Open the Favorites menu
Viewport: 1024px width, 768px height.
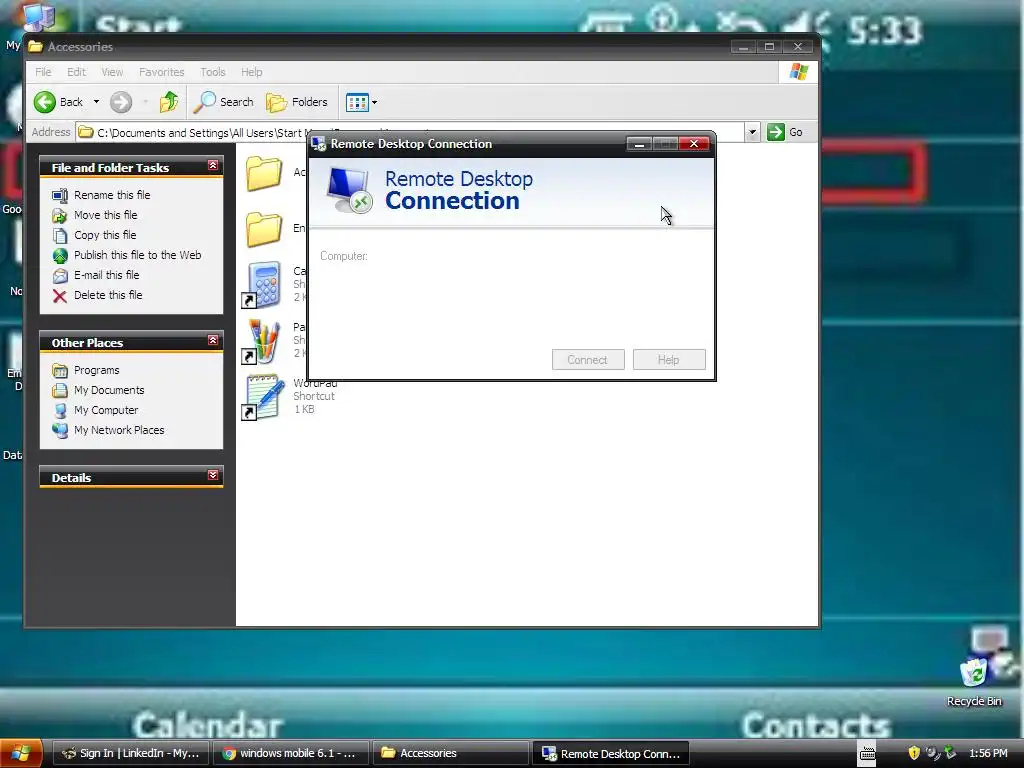(x=161, y=72)
